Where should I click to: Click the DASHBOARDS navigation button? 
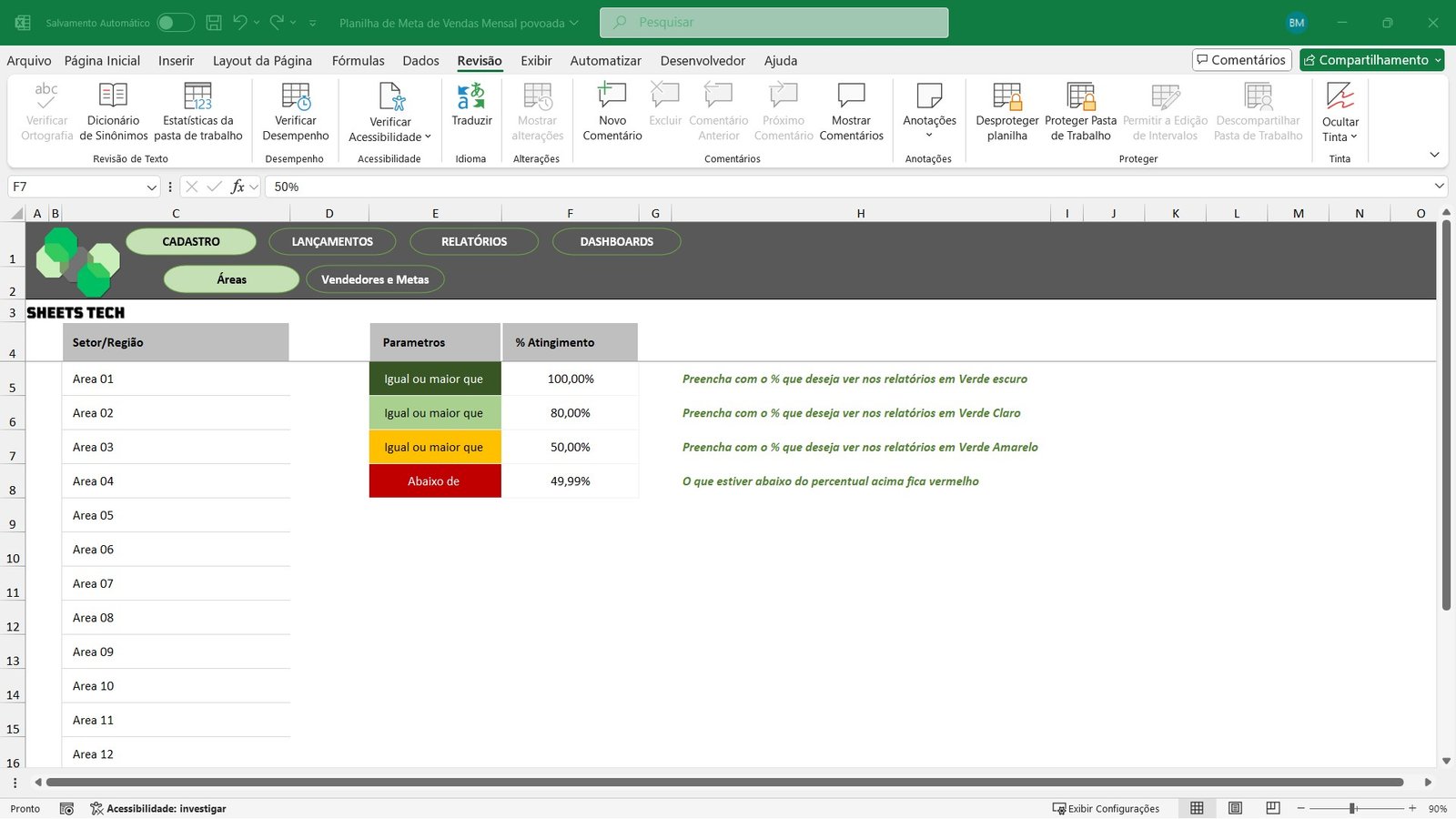tap(617, 241)
